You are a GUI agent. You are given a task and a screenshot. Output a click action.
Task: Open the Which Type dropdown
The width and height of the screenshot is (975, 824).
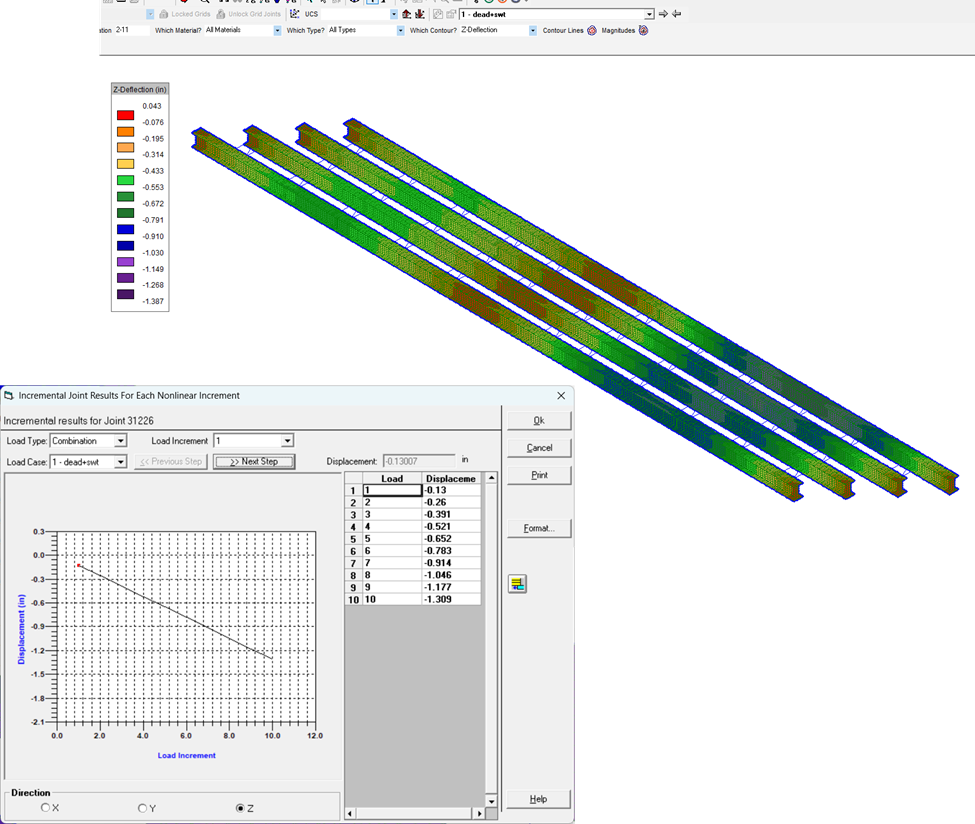click(400, 30)
